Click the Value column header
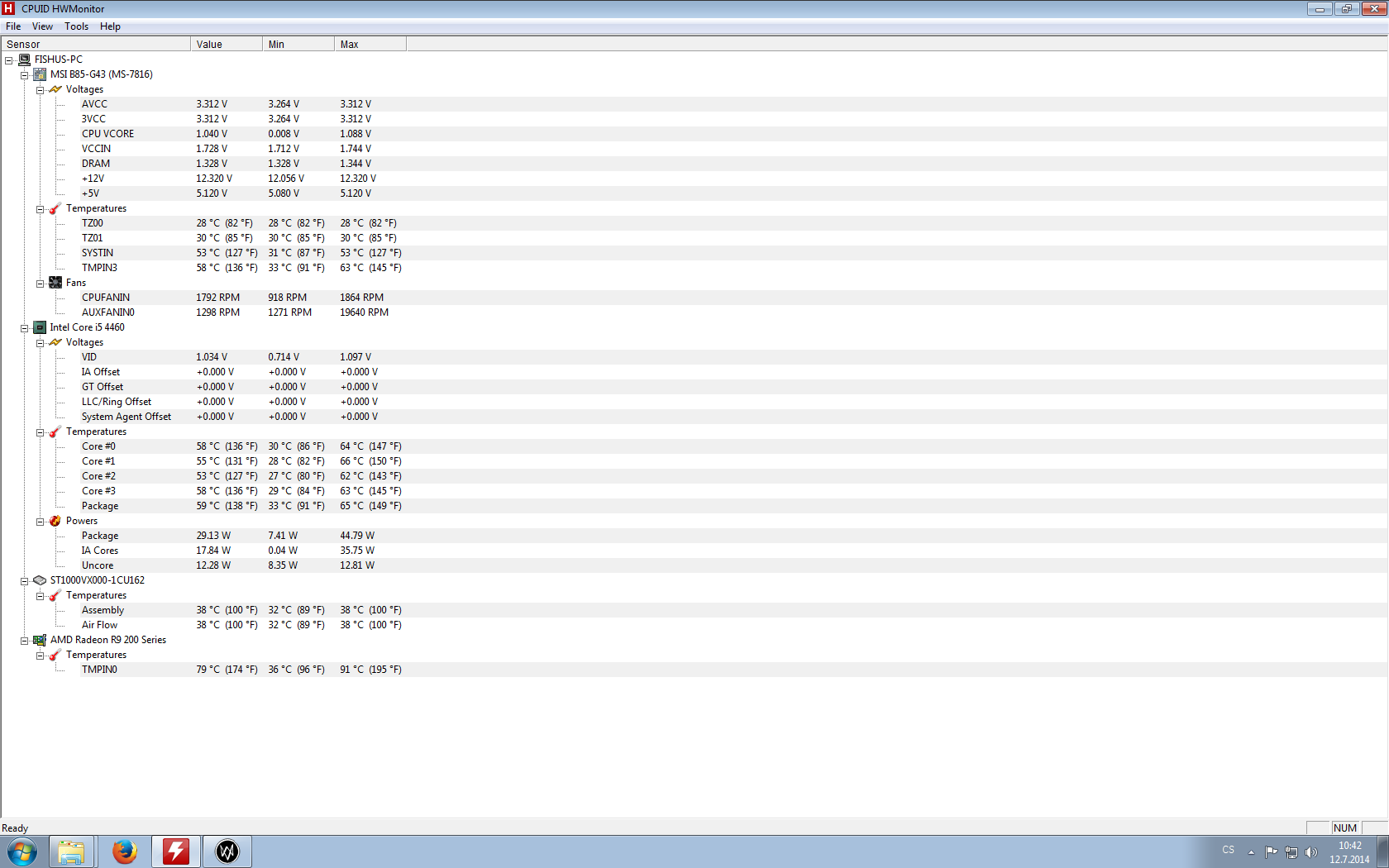This screenshot has height=868, width=1389. (227, 44)
